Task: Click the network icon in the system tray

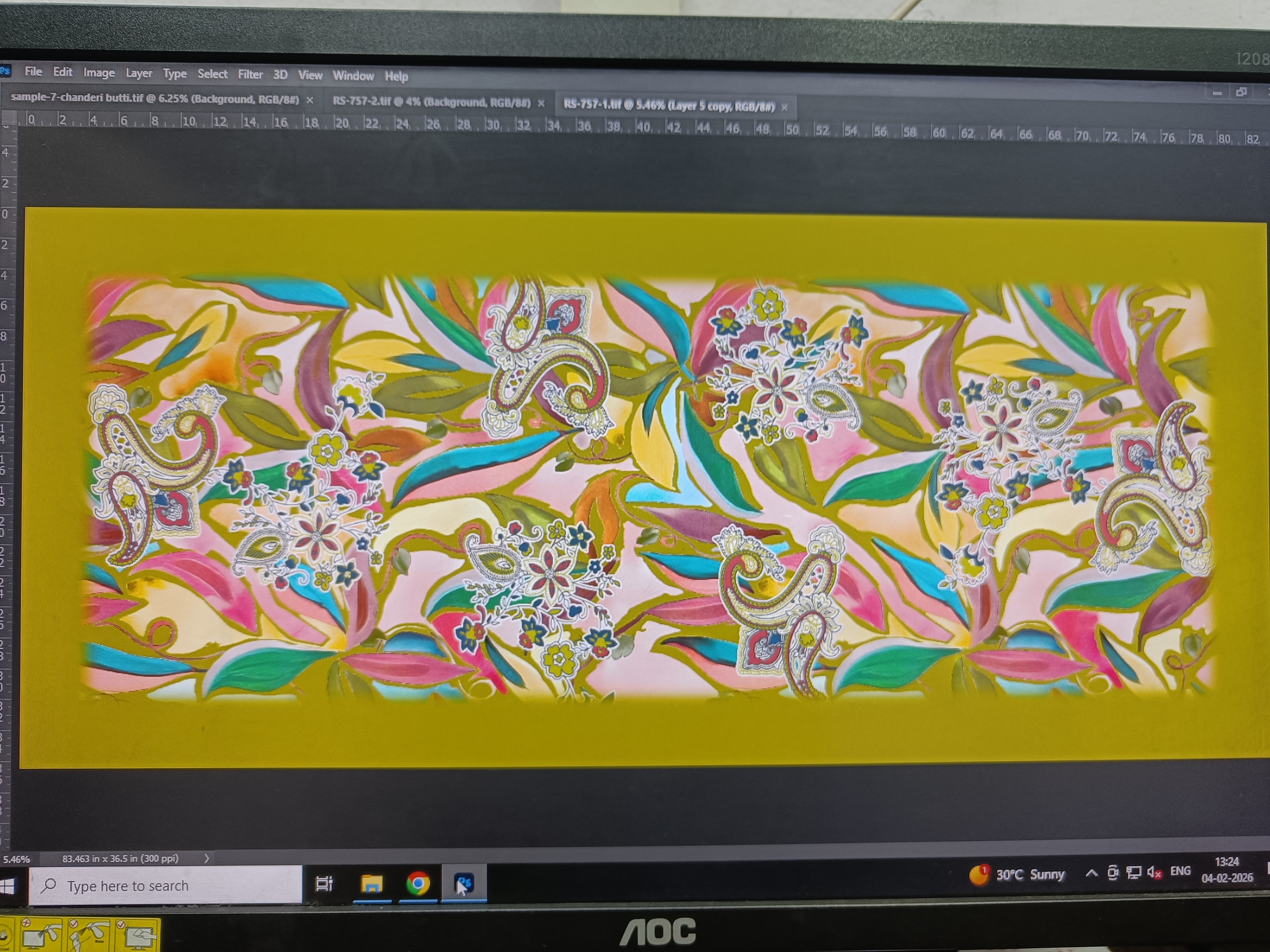Action: coord(1134,873)
